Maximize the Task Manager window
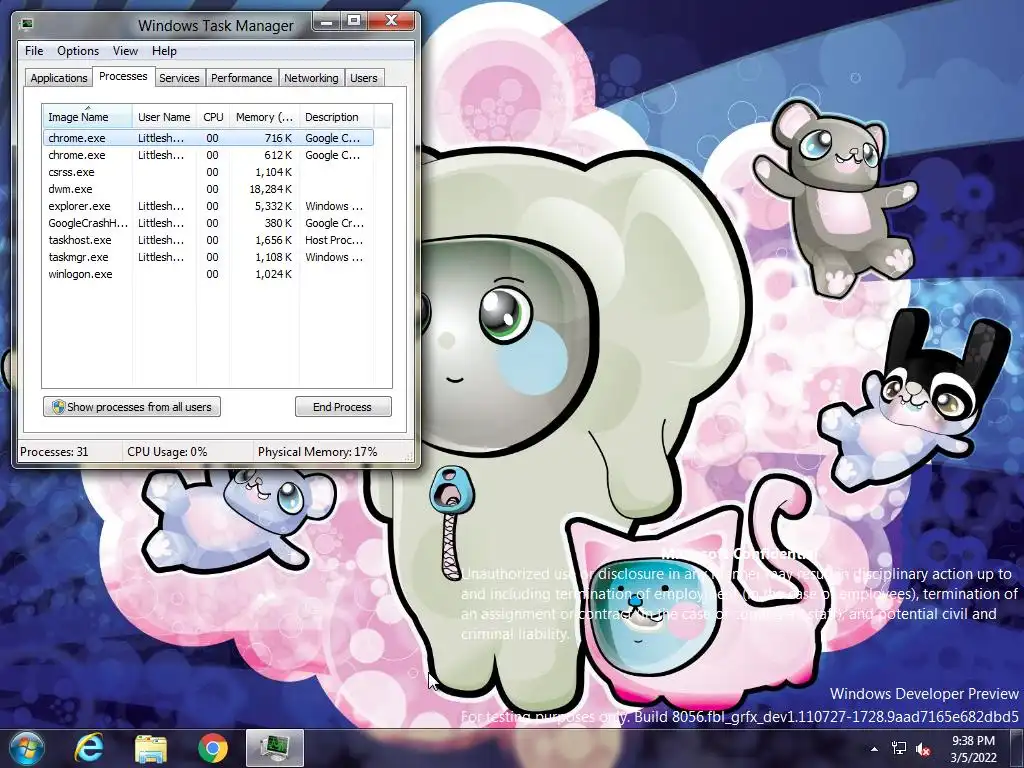 354,22
